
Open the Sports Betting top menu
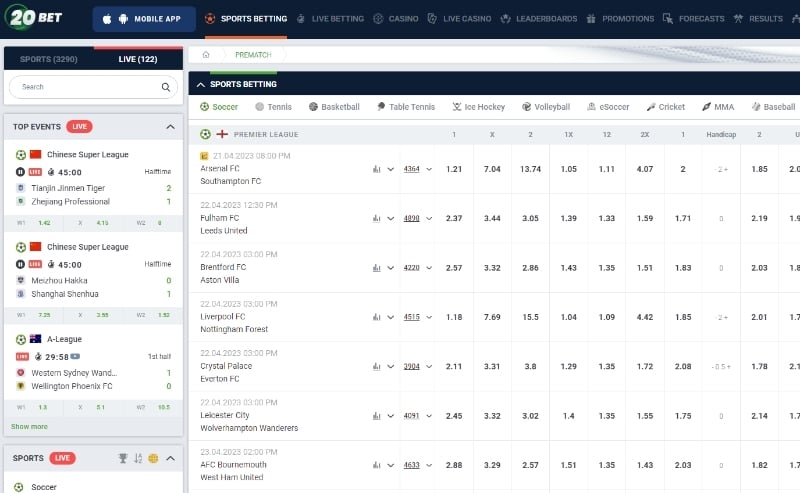(246, 19)
